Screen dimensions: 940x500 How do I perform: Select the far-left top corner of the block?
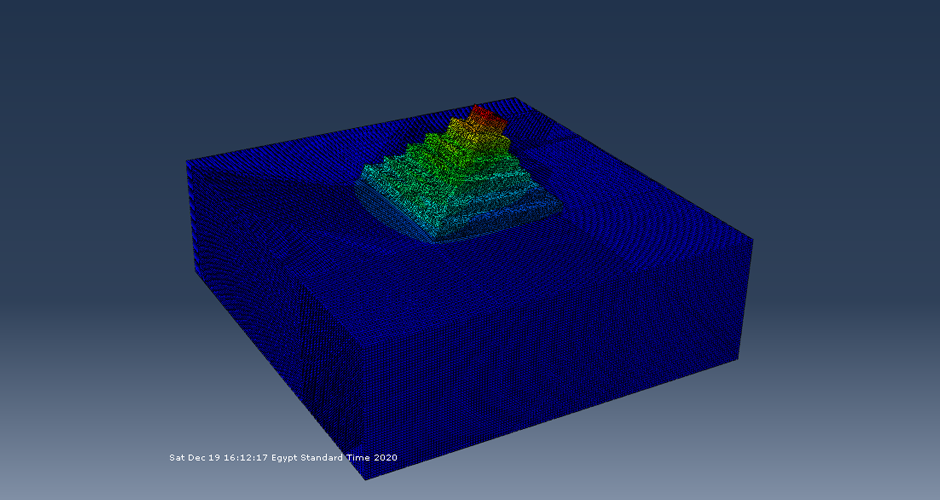coord(186,160)
